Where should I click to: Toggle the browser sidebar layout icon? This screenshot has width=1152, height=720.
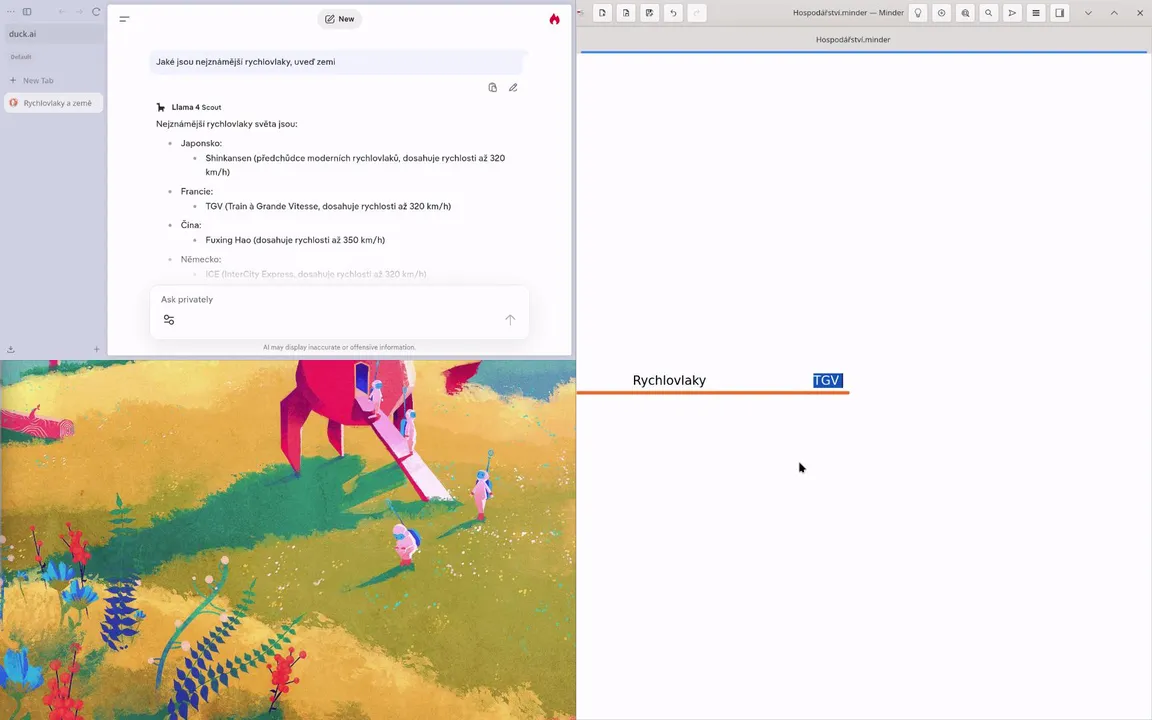pos(27,12)
